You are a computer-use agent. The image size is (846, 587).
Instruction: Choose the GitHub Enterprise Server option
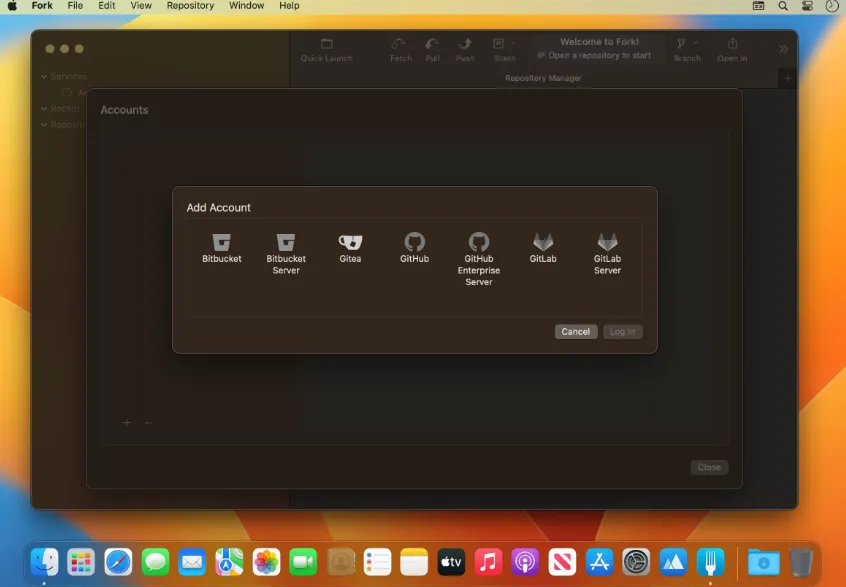click(x=479, y=260)
